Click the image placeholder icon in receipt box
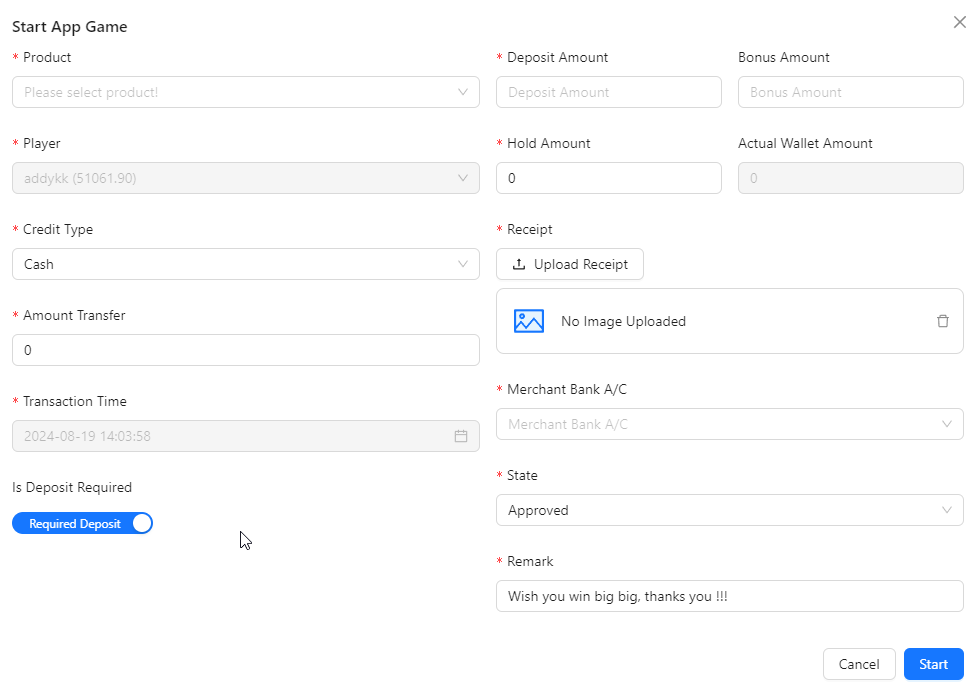Screen dimensions: 980x690 528,321
